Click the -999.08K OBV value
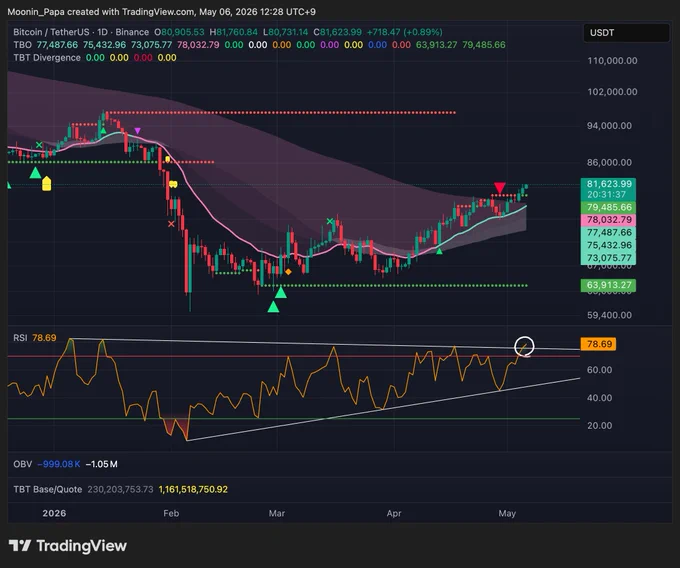680x568 pixels. [59, 464]
